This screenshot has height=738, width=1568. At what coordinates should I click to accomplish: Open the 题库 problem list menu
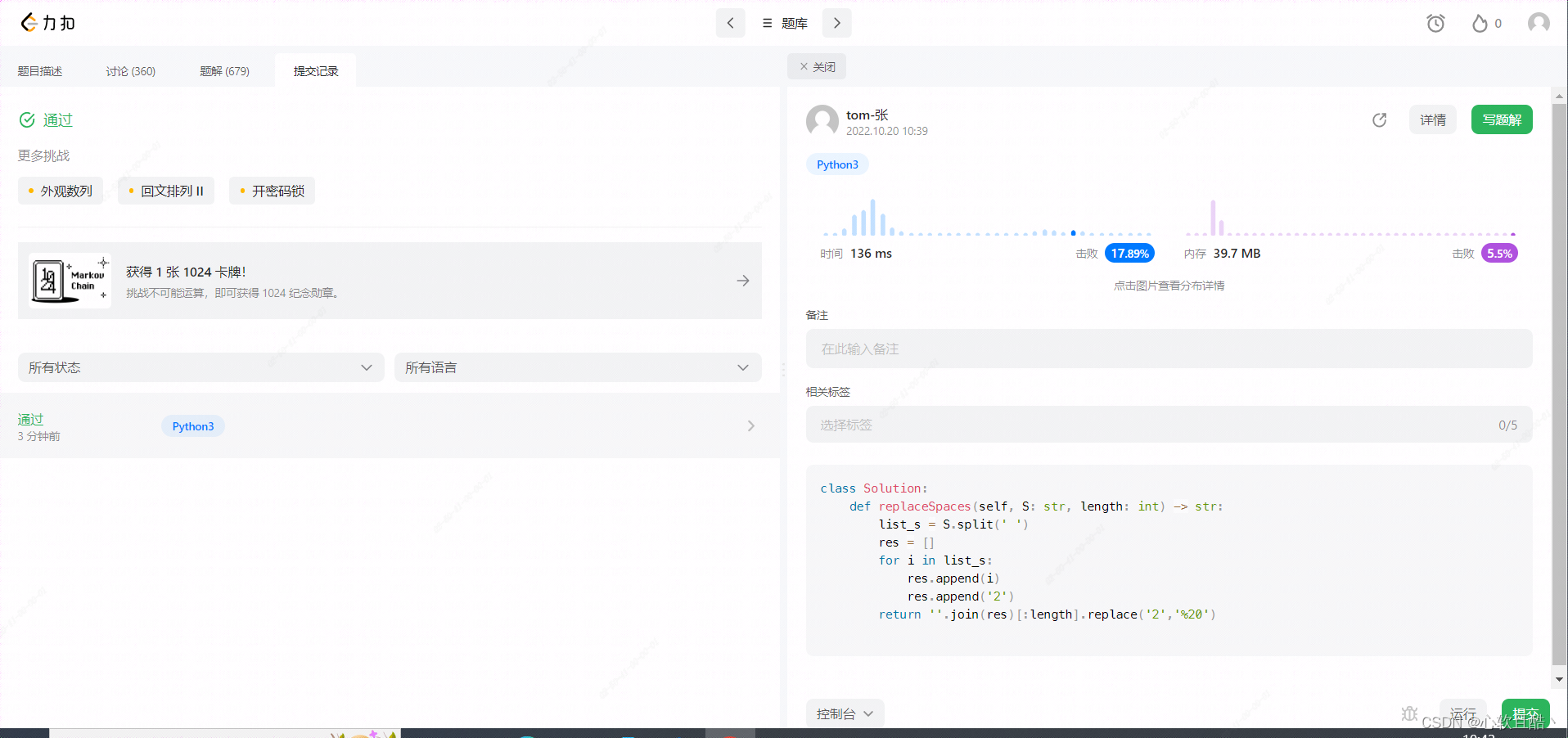(x=784, y=23)
